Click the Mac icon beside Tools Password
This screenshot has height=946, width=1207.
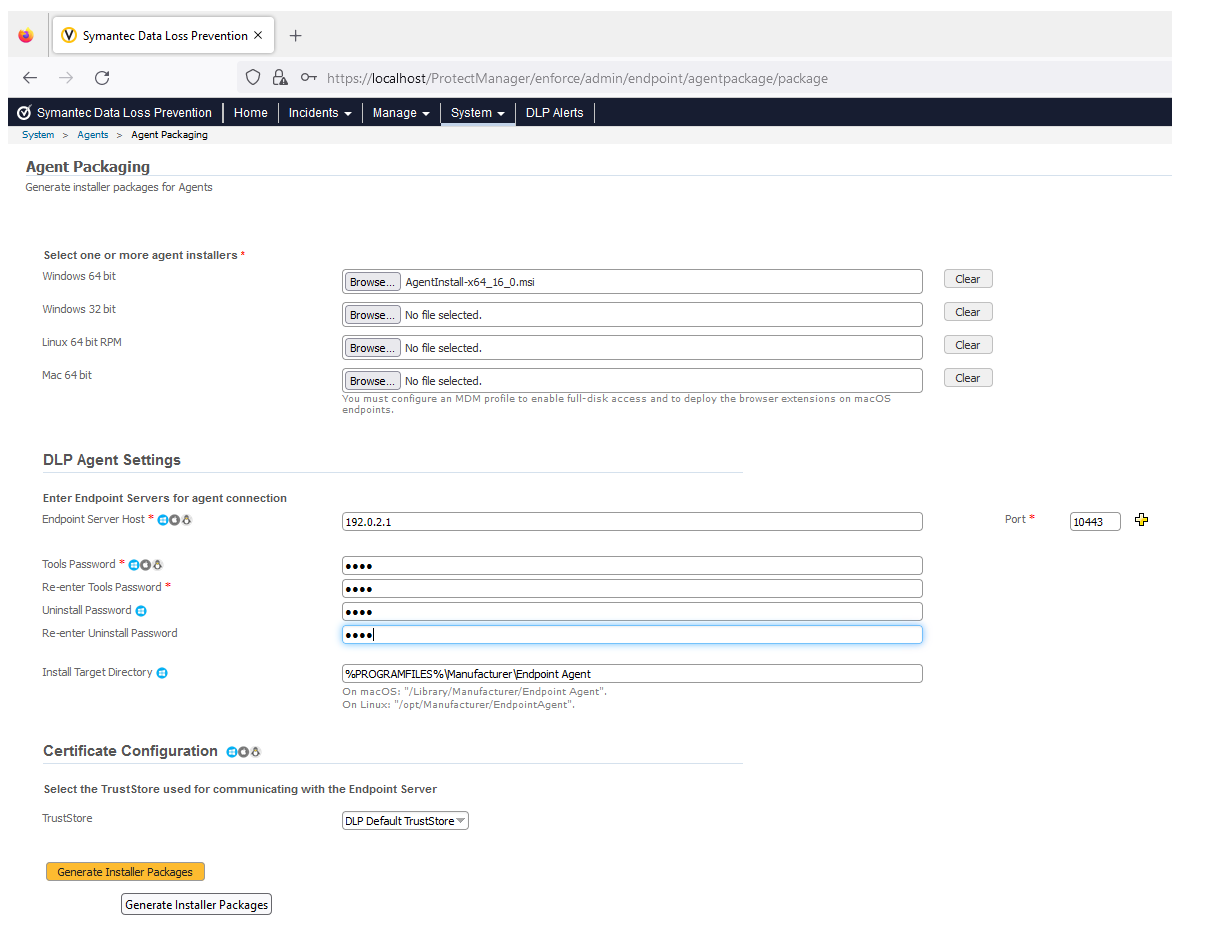pyautogui.click(x=145, y=565)
